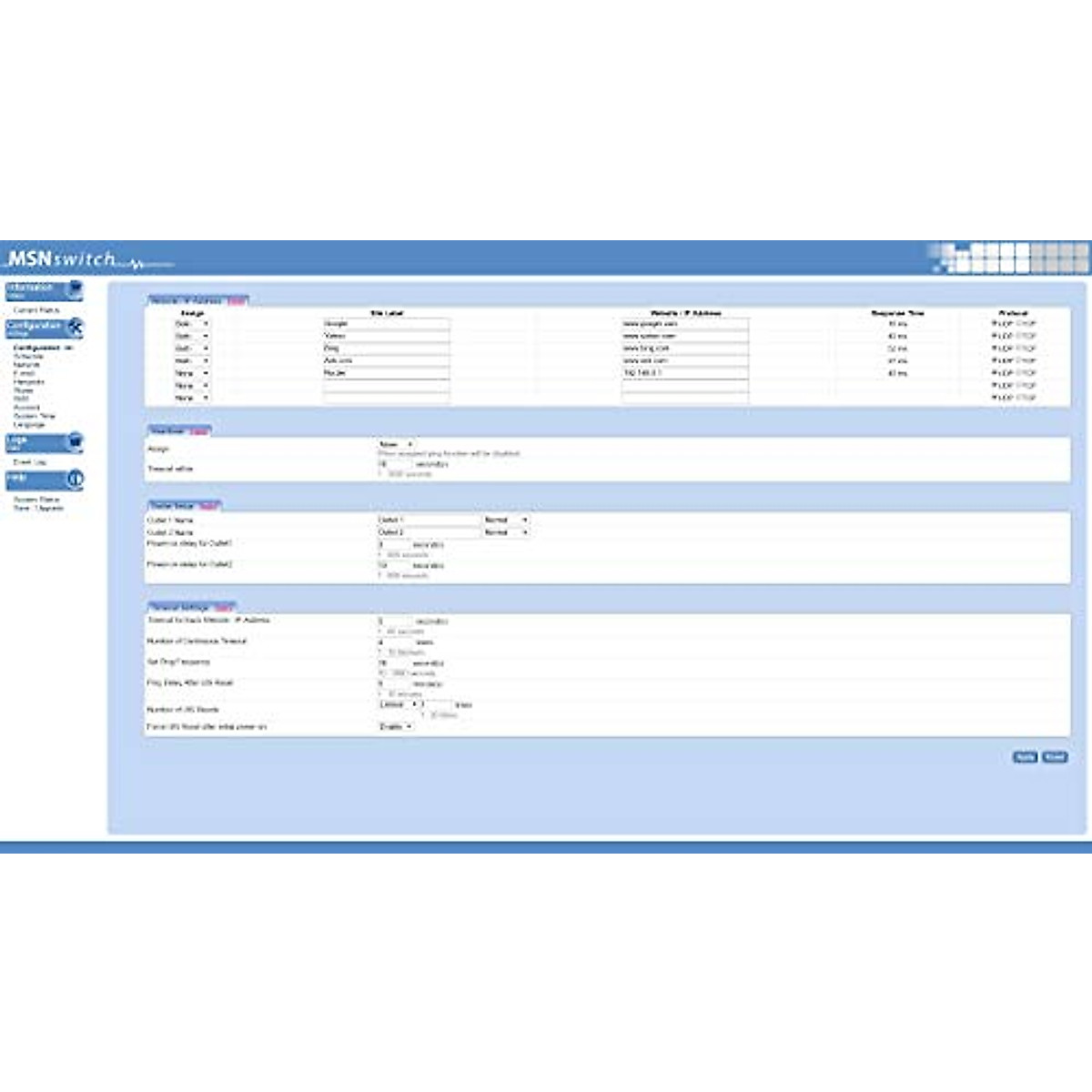Image resolution: width=1092 pixels, height=1092 pixels.
Task: Click the Apply button
Action: (1025, 757)
